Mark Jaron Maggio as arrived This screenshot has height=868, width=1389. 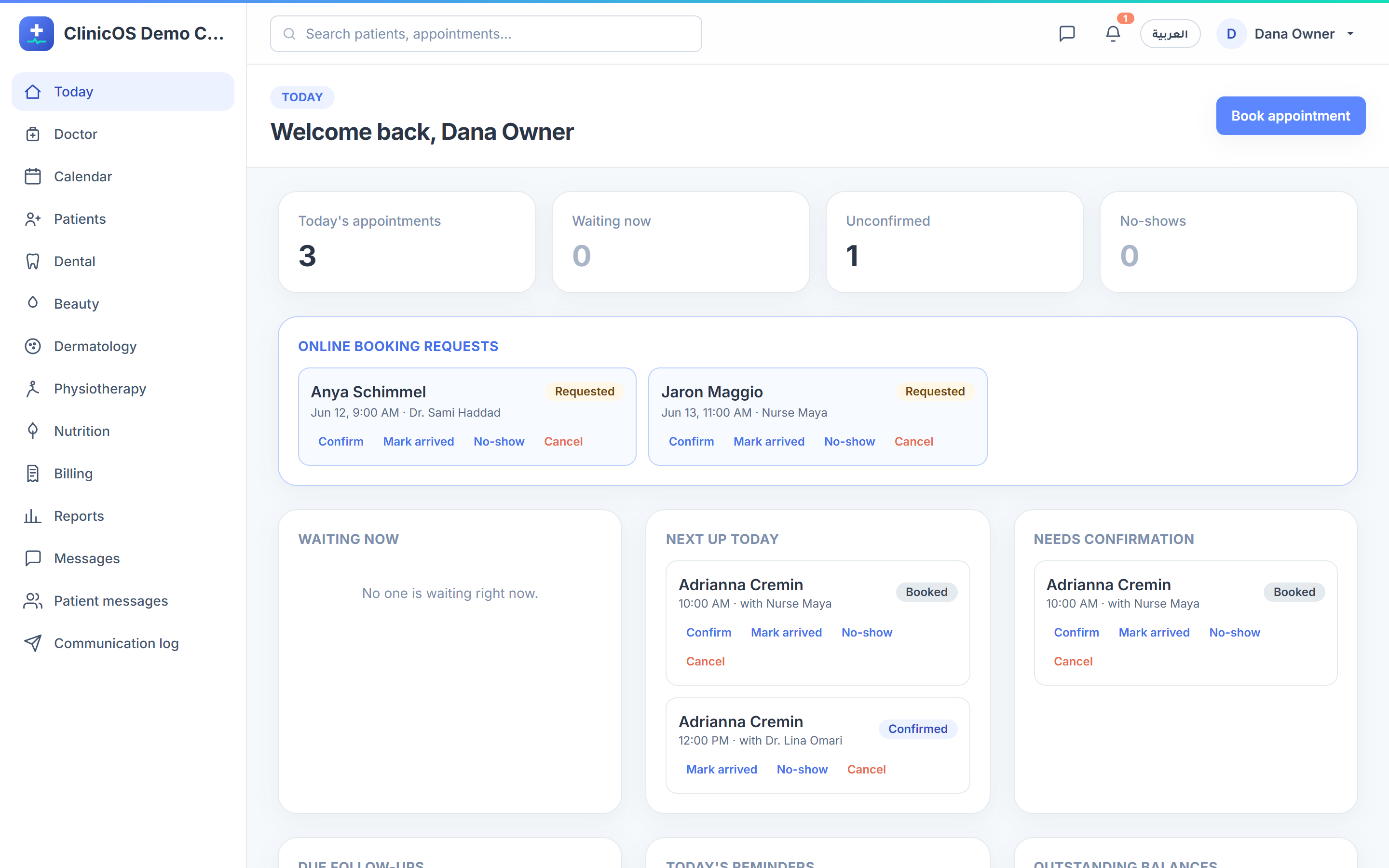click(769, 441)
